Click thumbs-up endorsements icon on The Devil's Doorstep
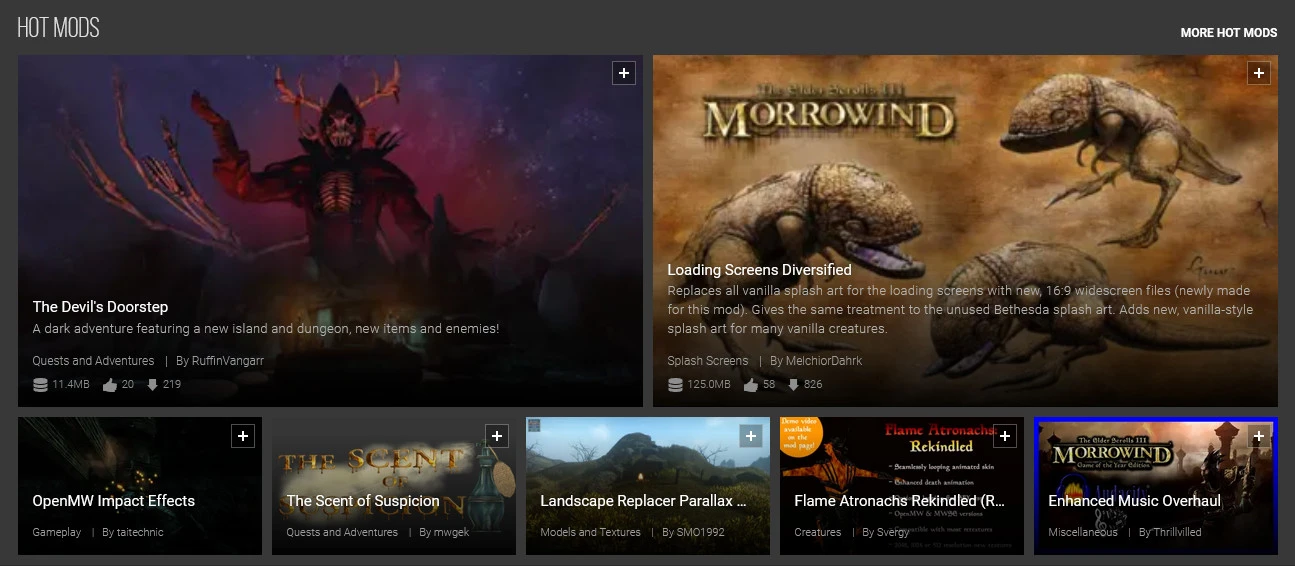This screenshot has height=566, width=1295. coord(110,385)
